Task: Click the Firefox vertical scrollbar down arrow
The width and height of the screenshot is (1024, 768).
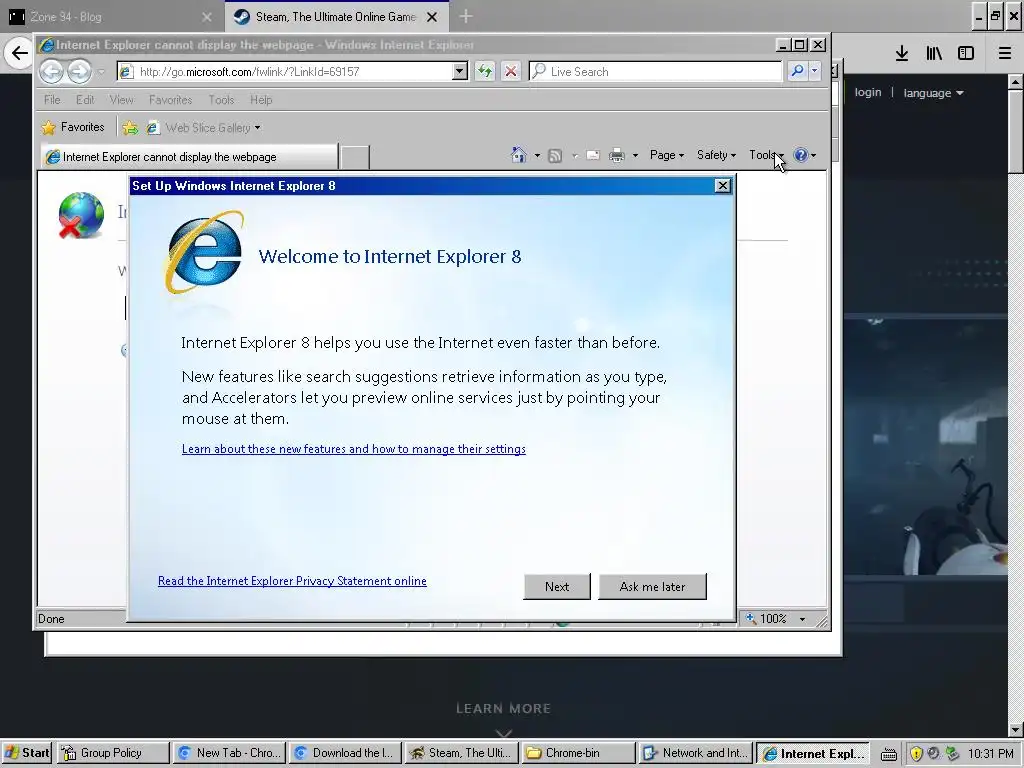Action: [1016, 729]
